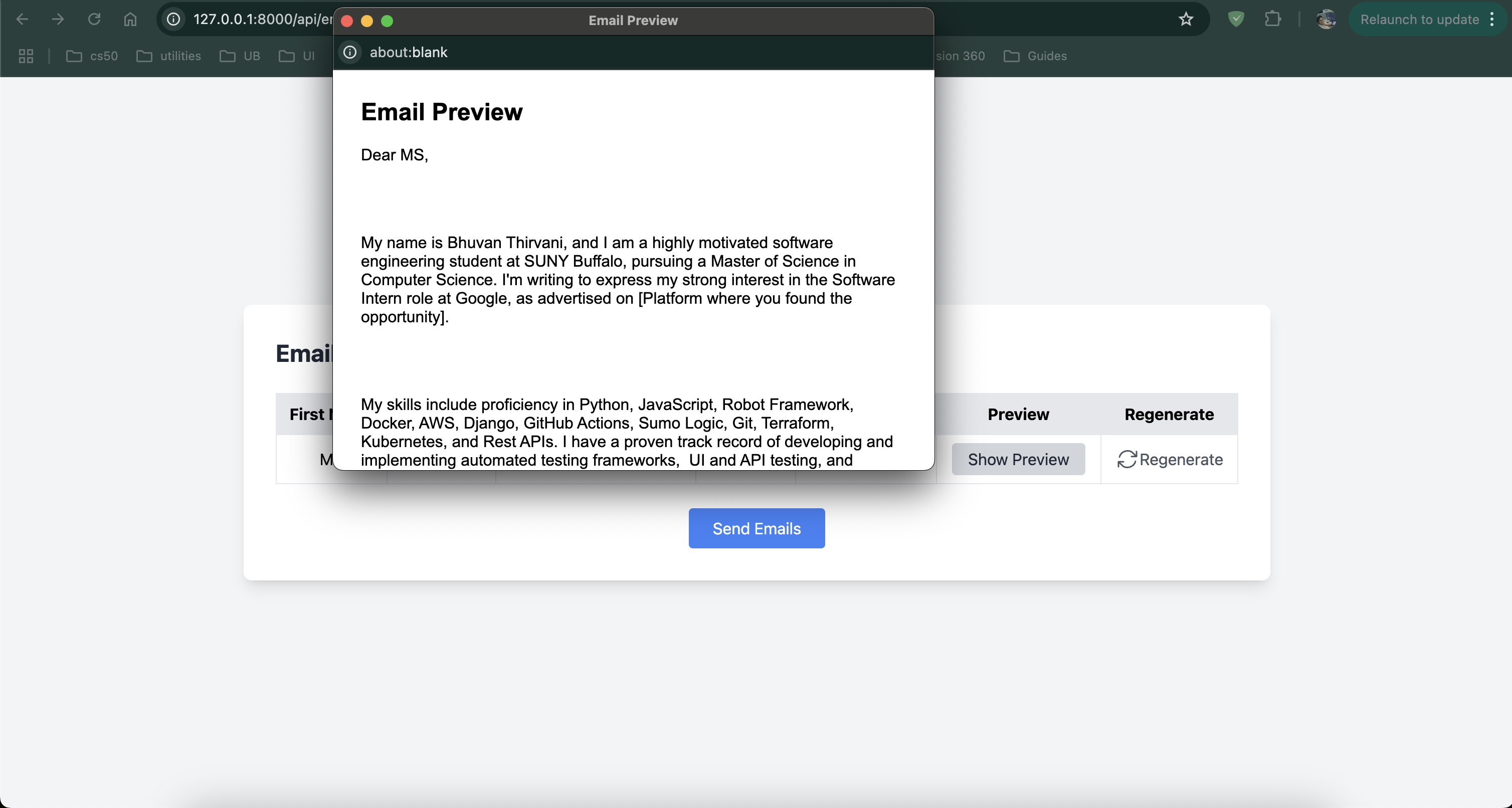Open the cs50 bookmarks folder
Image resolution: width=1512 pixels, height=808 pixels.
pos(92,56)
